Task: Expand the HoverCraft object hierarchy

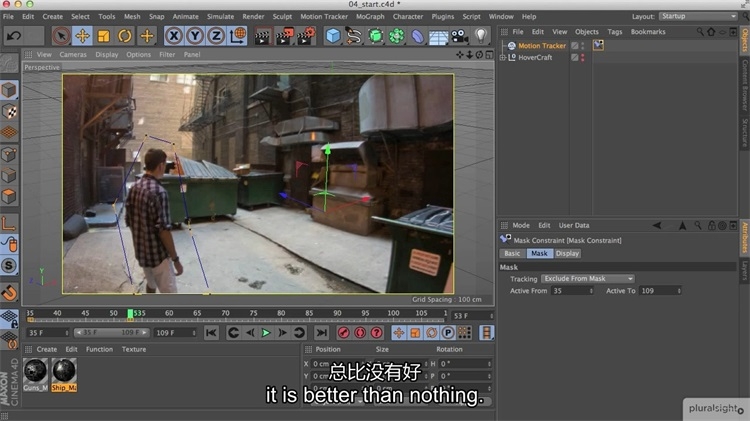Action: (x=502, y=57)
